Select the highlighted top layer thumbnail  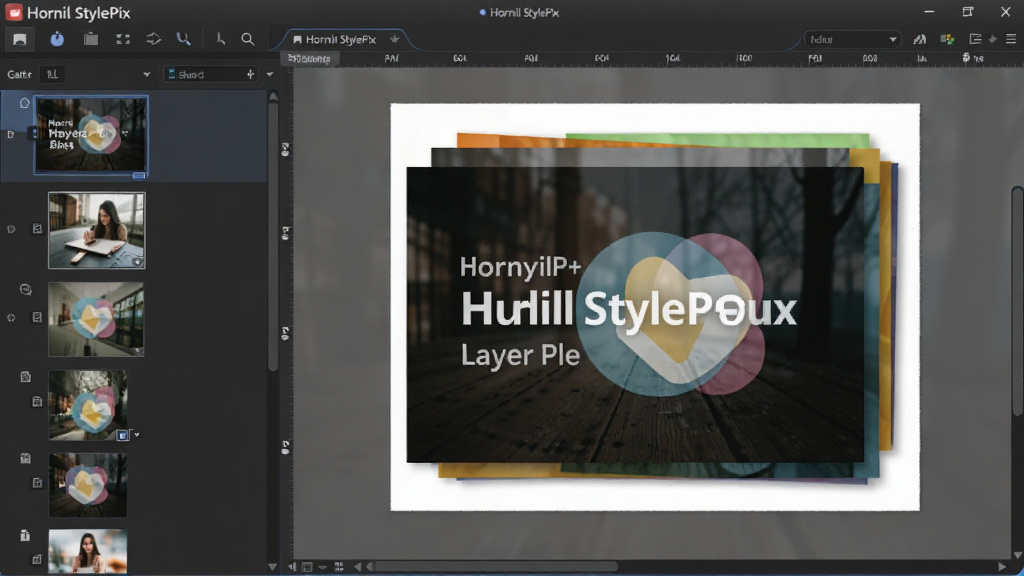[91, 135]
